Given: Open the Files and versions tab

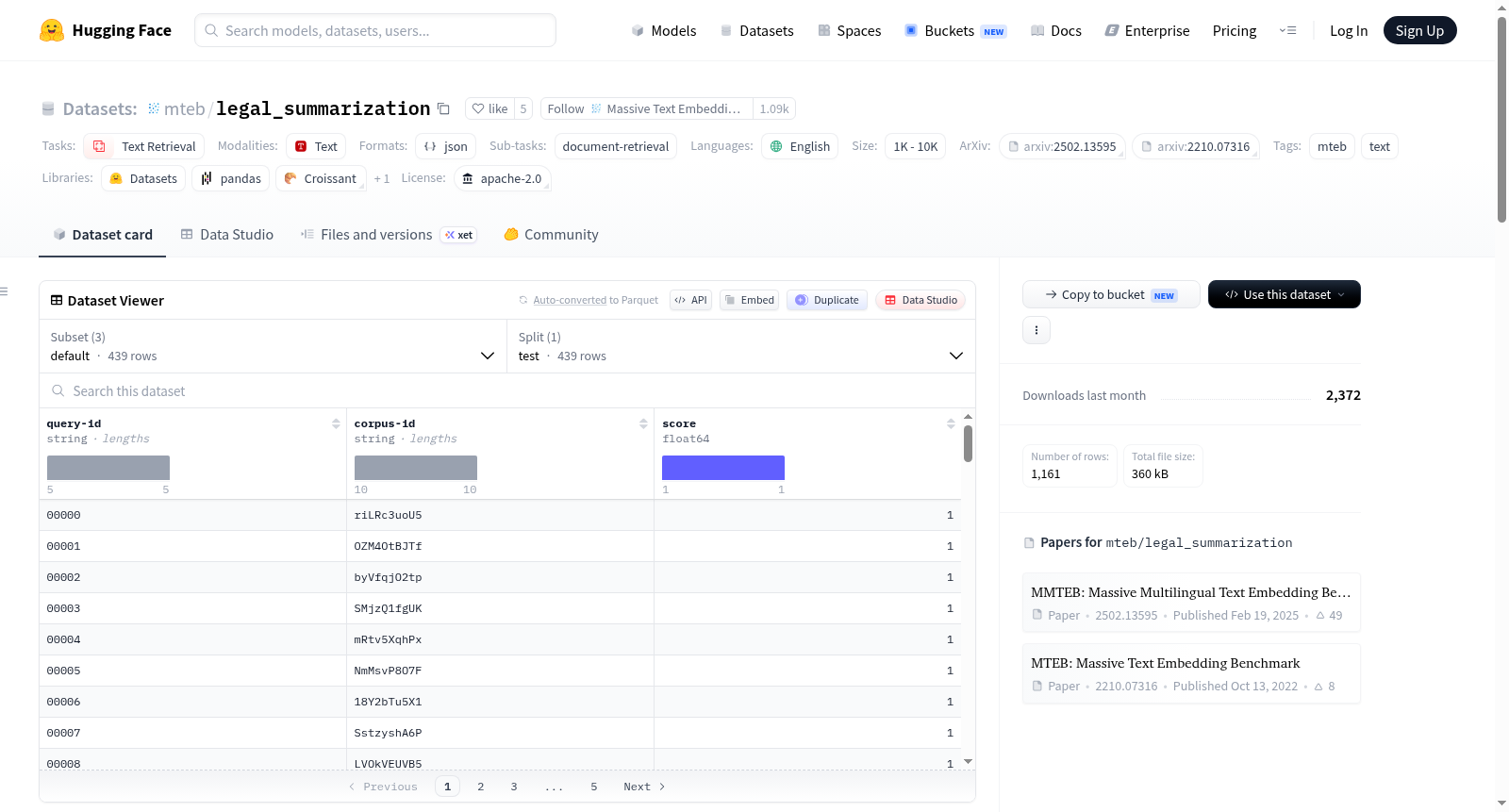Looking at the screenshot, I should [x=389, y=235].
